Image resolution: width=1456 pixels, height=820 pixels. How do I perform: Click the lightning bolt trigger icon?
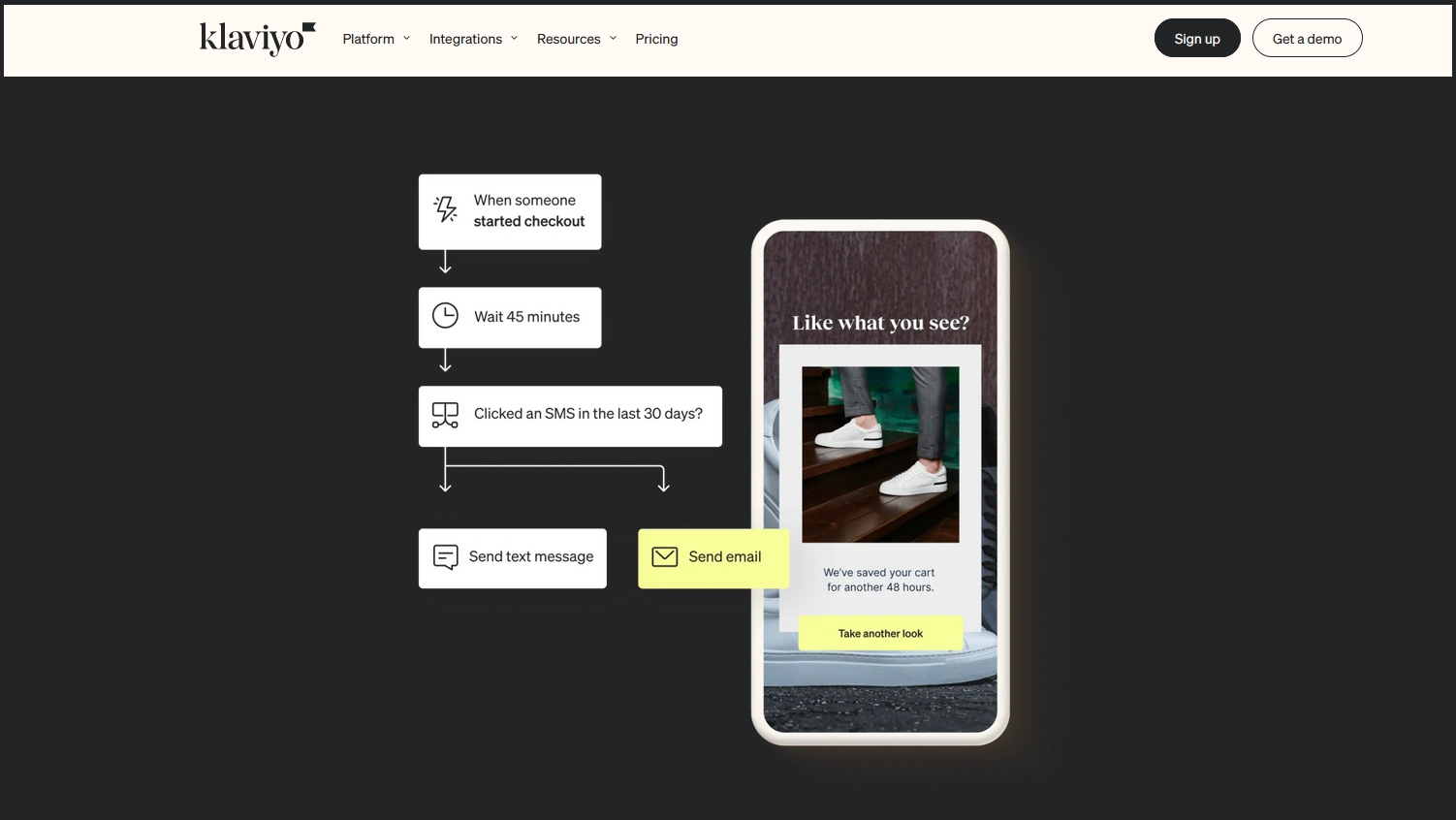446,209
